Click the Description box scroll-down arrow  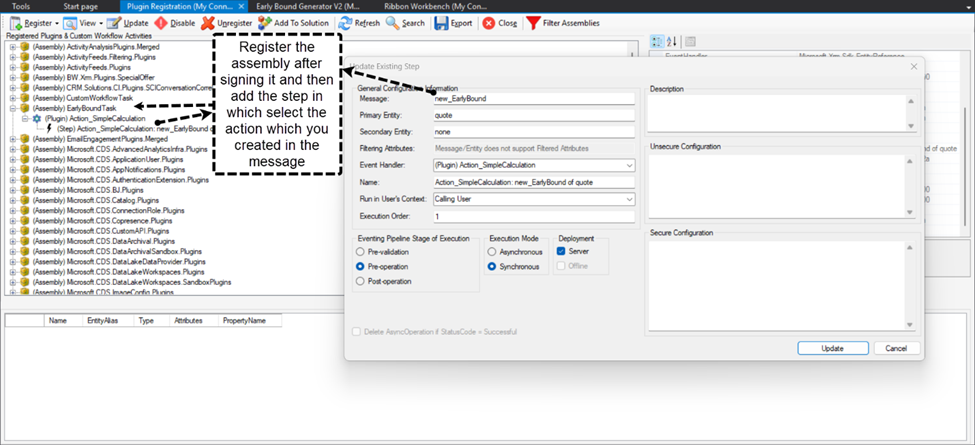[x=910, y=126]
